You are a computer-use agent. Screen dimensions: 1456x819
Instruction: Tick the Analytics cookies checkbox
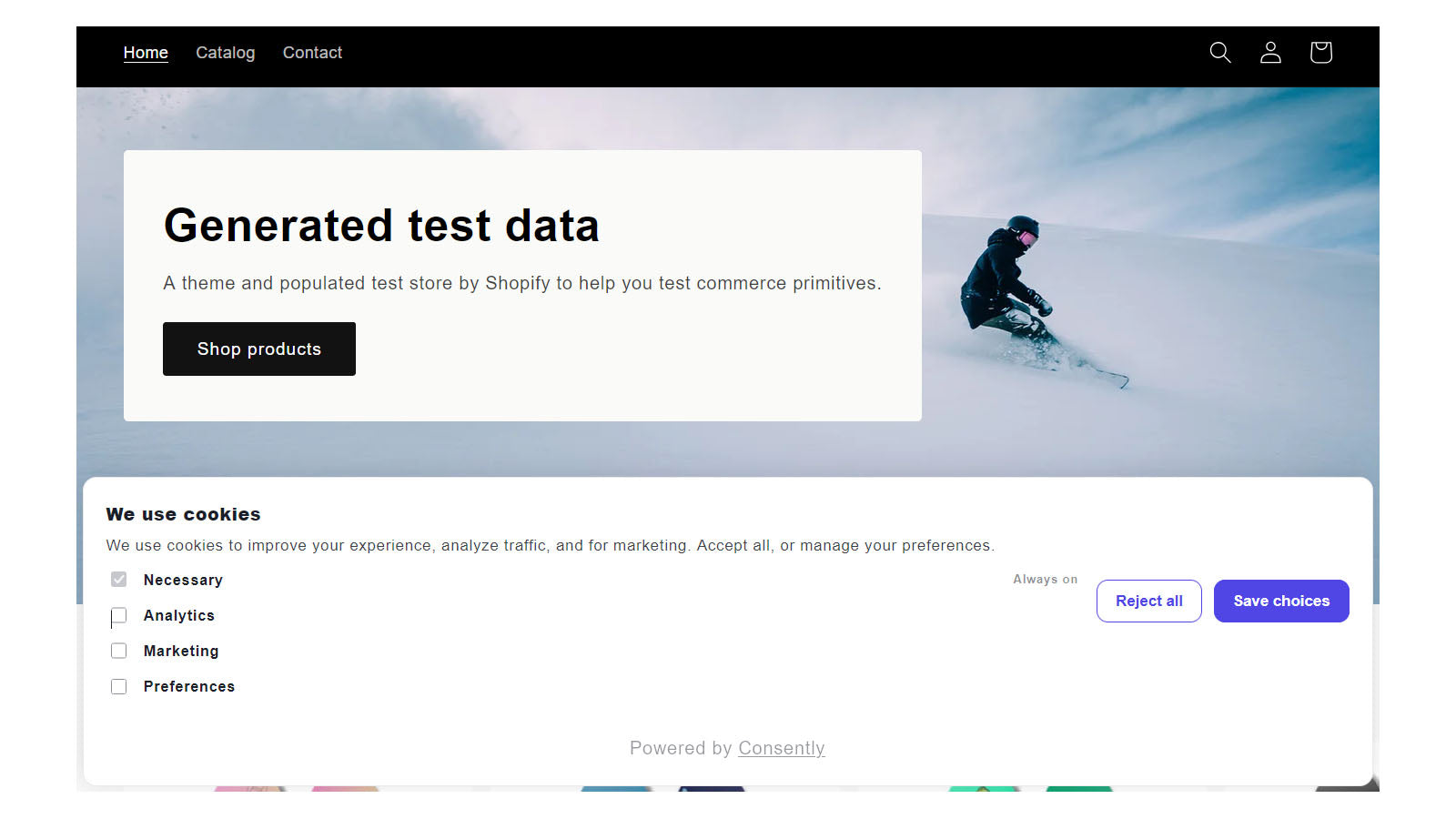click(119, 615)
